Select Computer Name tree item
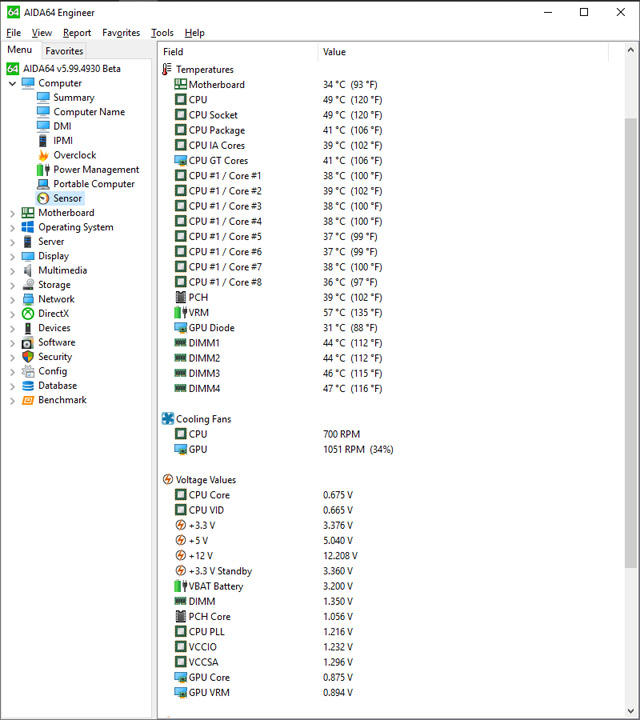The height and width of the screenshot is (720, 640). tap(89, 112)
